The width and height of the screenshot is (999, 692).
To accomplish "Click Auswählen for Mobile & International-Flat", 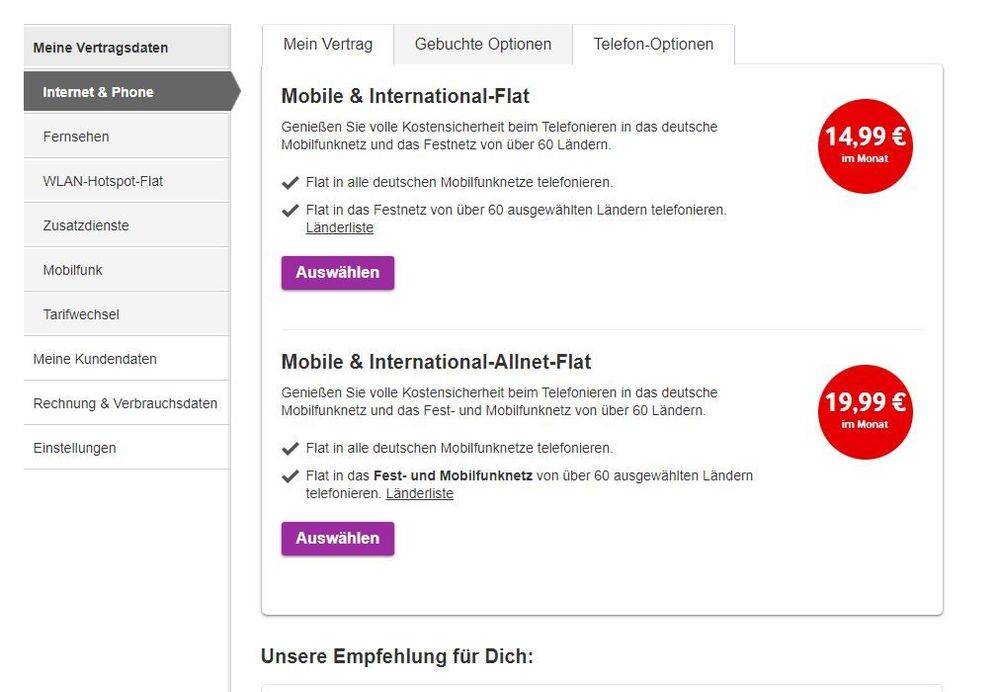I will (338, 273).
